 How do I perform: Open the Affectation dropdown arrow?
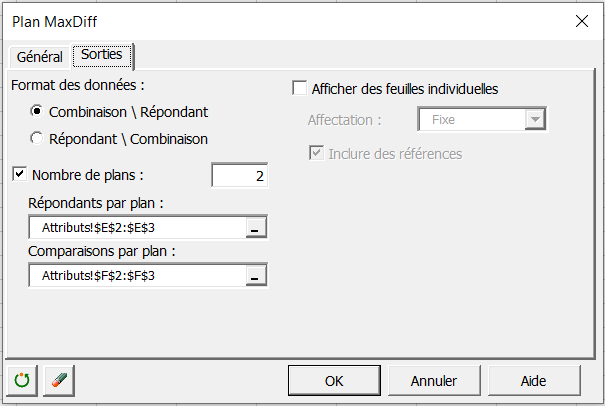536,120
